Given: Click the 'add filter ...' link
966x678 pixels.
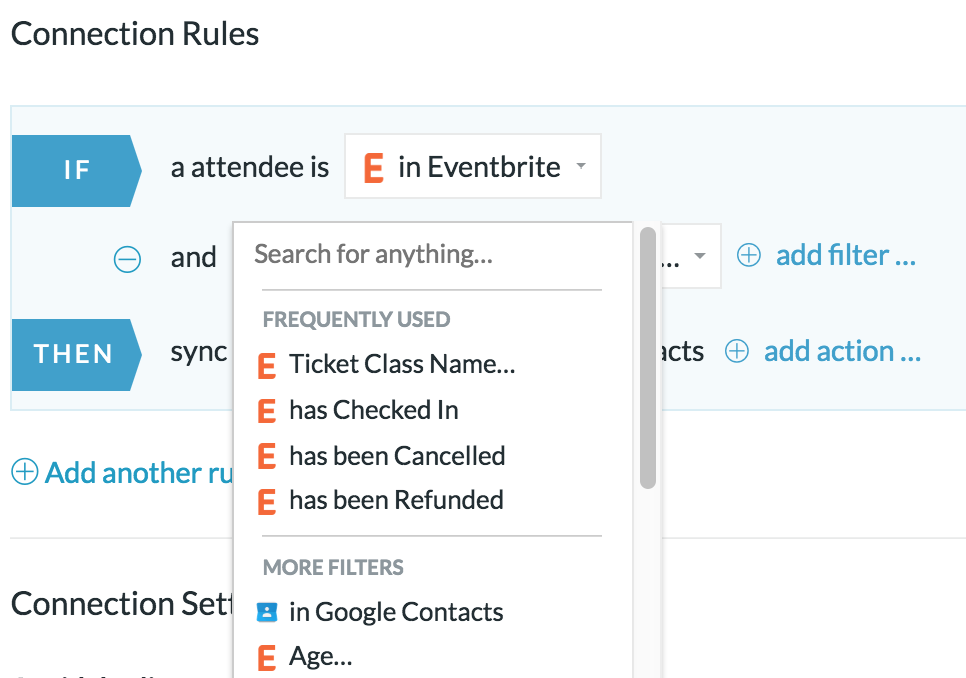Looking at the screenshot, I should tap(845, 255).
